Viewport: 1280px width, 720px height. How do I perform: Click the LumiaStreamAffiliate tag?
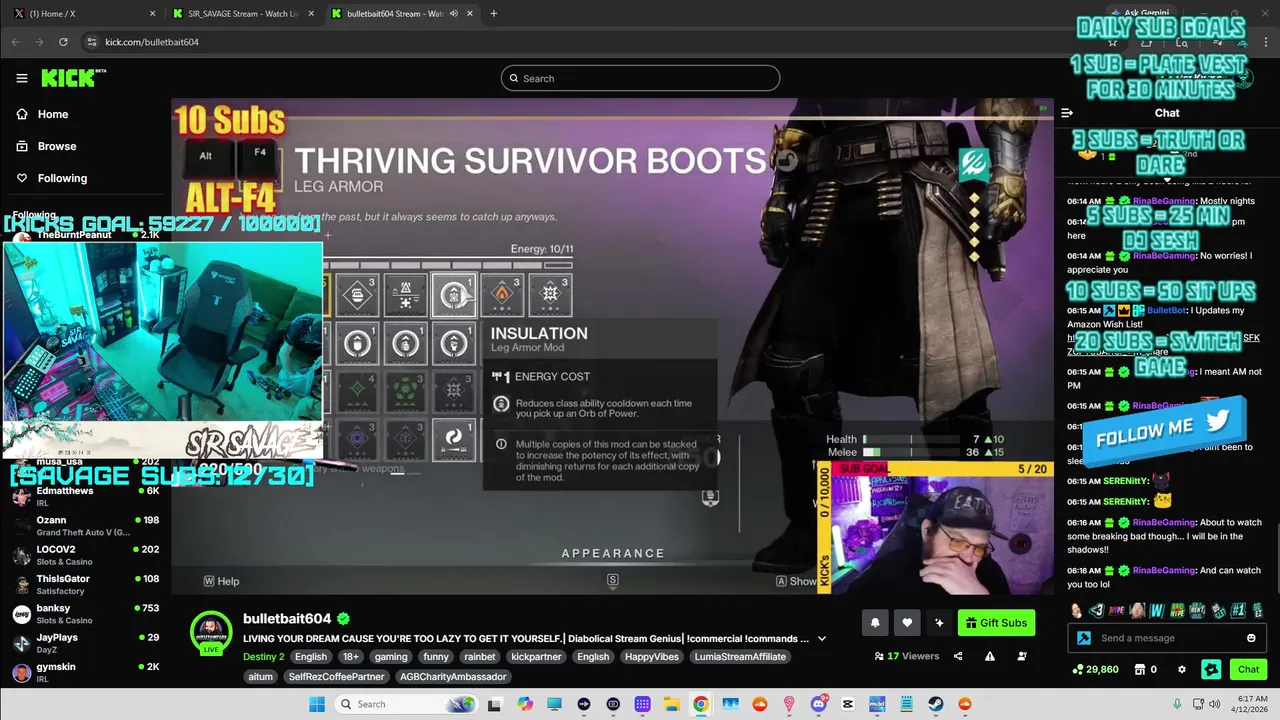click(738, 657)
